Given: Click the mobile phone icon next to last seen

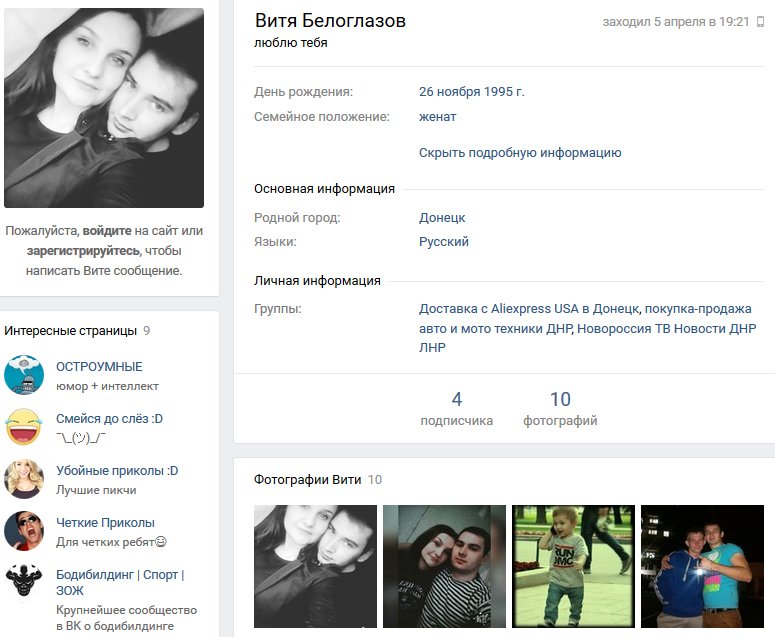Looking at the screenshot, I should pos(761,22).
